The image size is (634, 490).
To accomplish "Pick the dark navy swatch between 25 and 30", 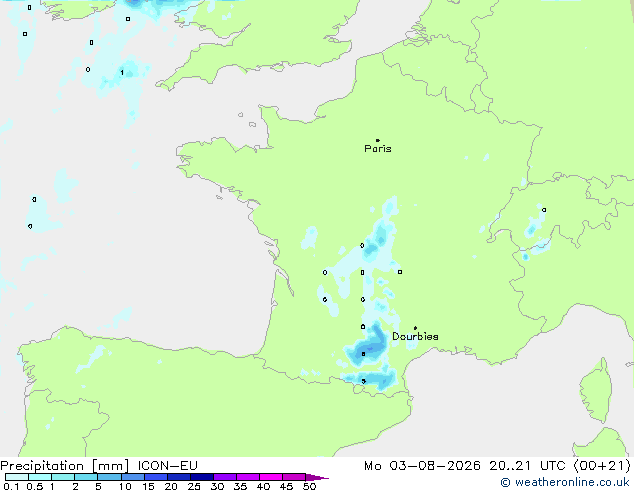I will pyautogui.click(x=202, y=477).
